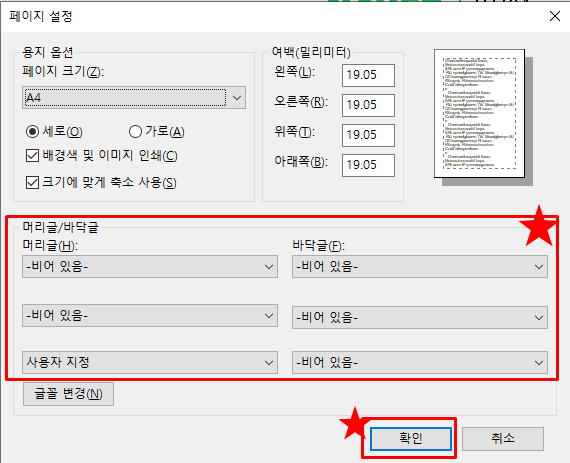This screenshot has height=463, width=570.
Task: Select the 가로 landscape radio button
Action: coord(135,132)
